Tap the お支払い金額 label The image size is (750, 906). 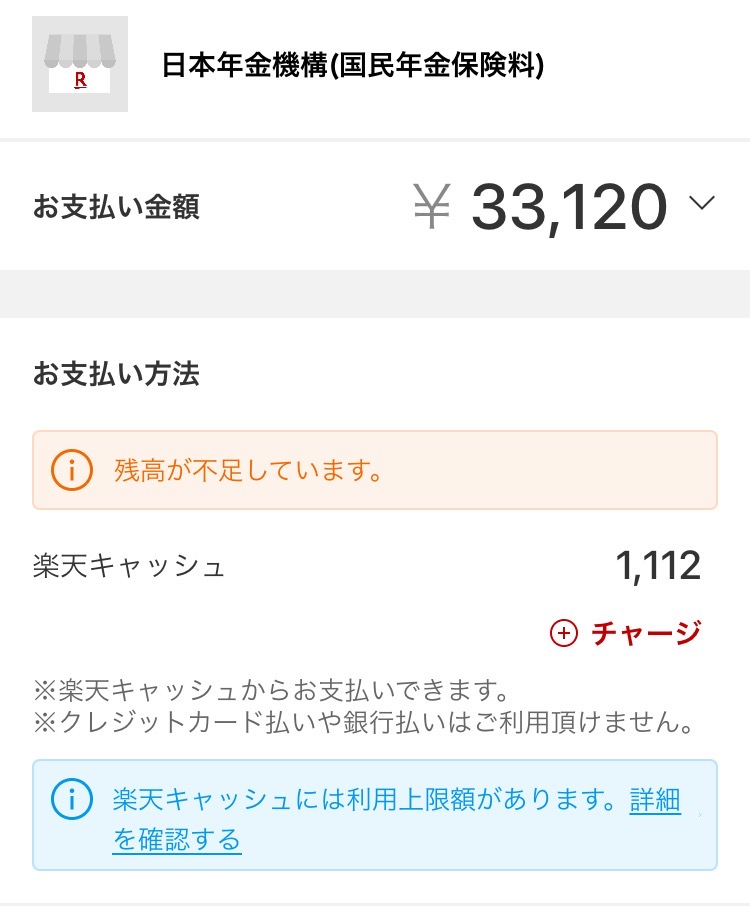116,207
